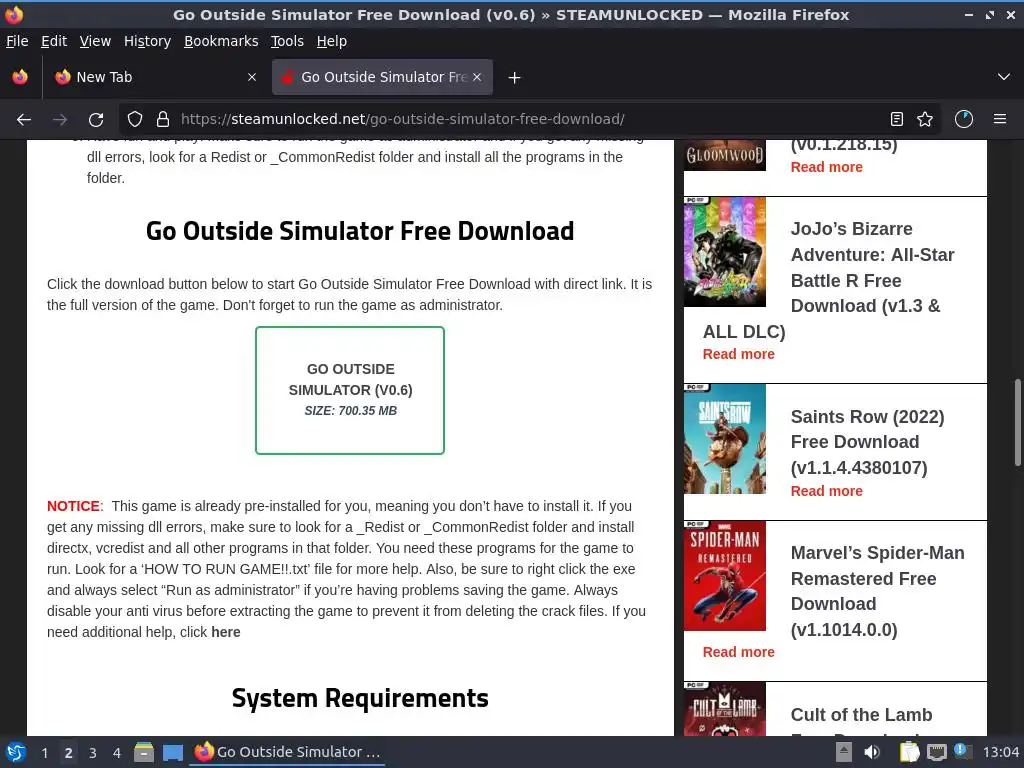Click the 'here' help link in notice
1024x768 pixels.
tap(226, 632)
